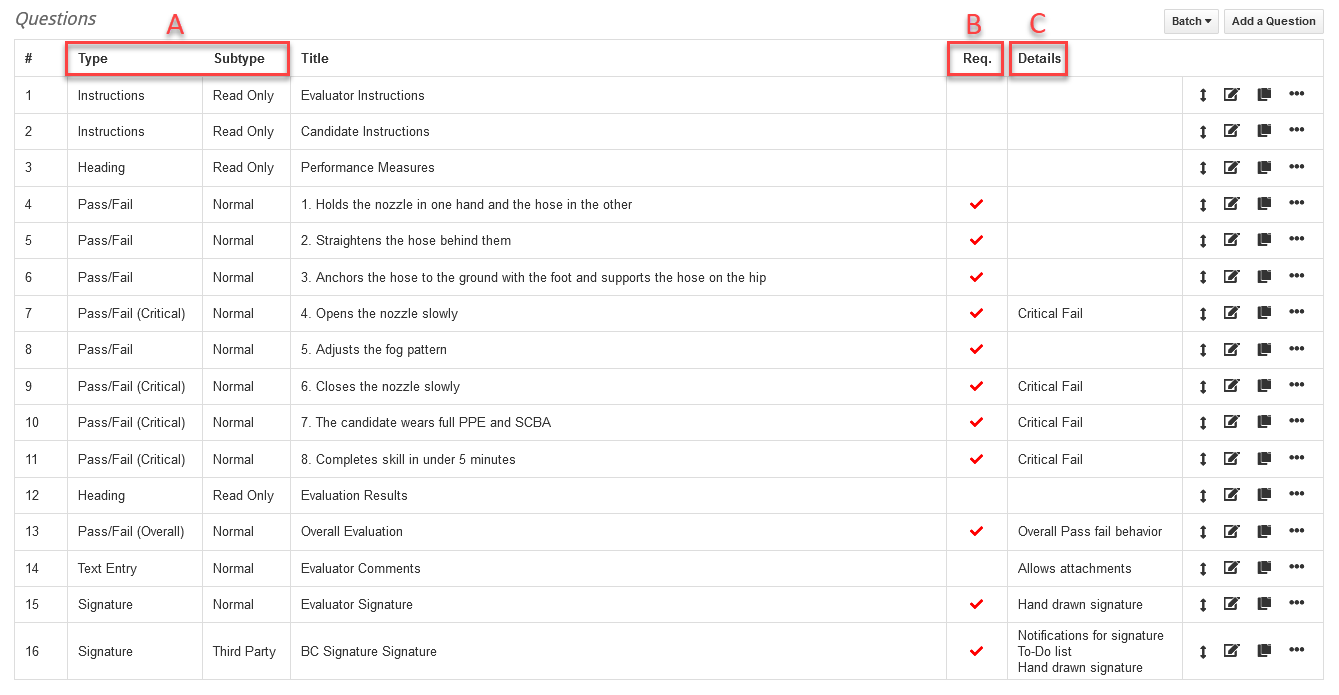Edit the Evaluator Signature question

[1231, 603]
